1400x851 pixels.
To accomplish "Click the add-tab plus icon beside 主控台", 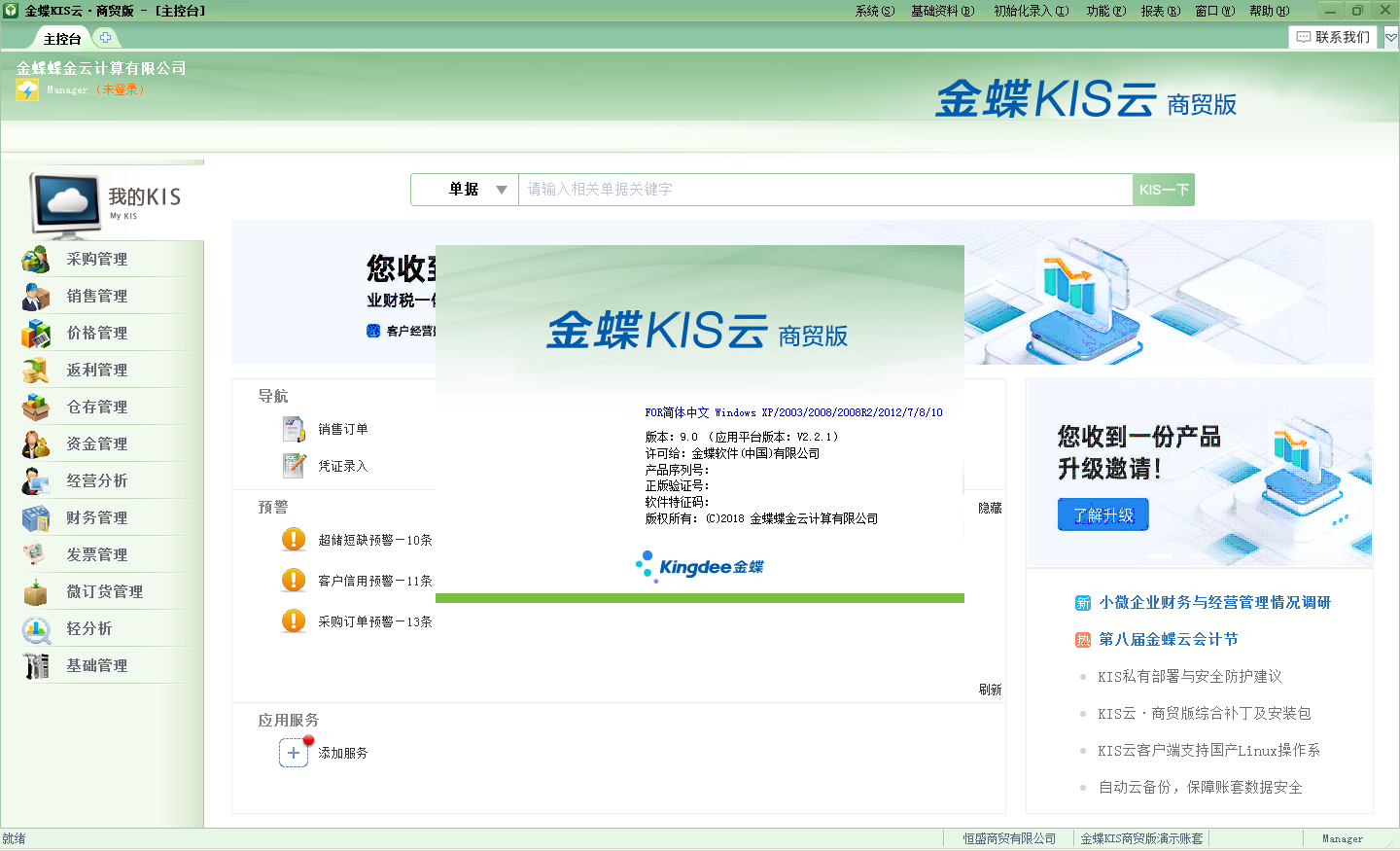I will pyautogui.click(x=106, y=38).
